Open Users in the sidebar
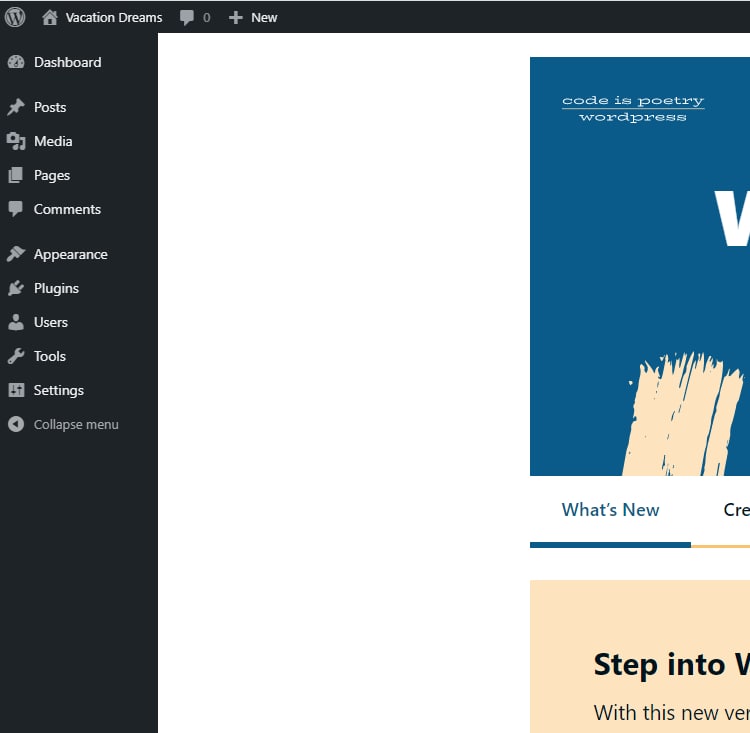Viewport: 750px width, 733px height. (50, 322)
